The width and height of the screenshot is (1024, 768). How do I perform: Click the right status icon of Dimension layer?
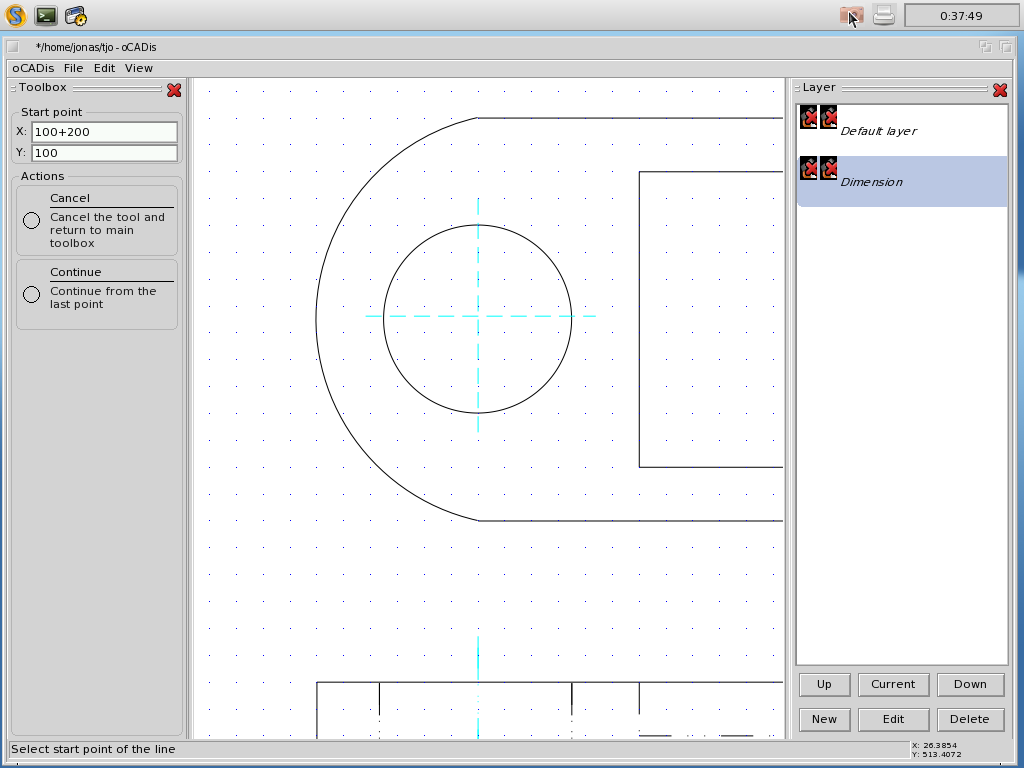(x=829, y=168)
